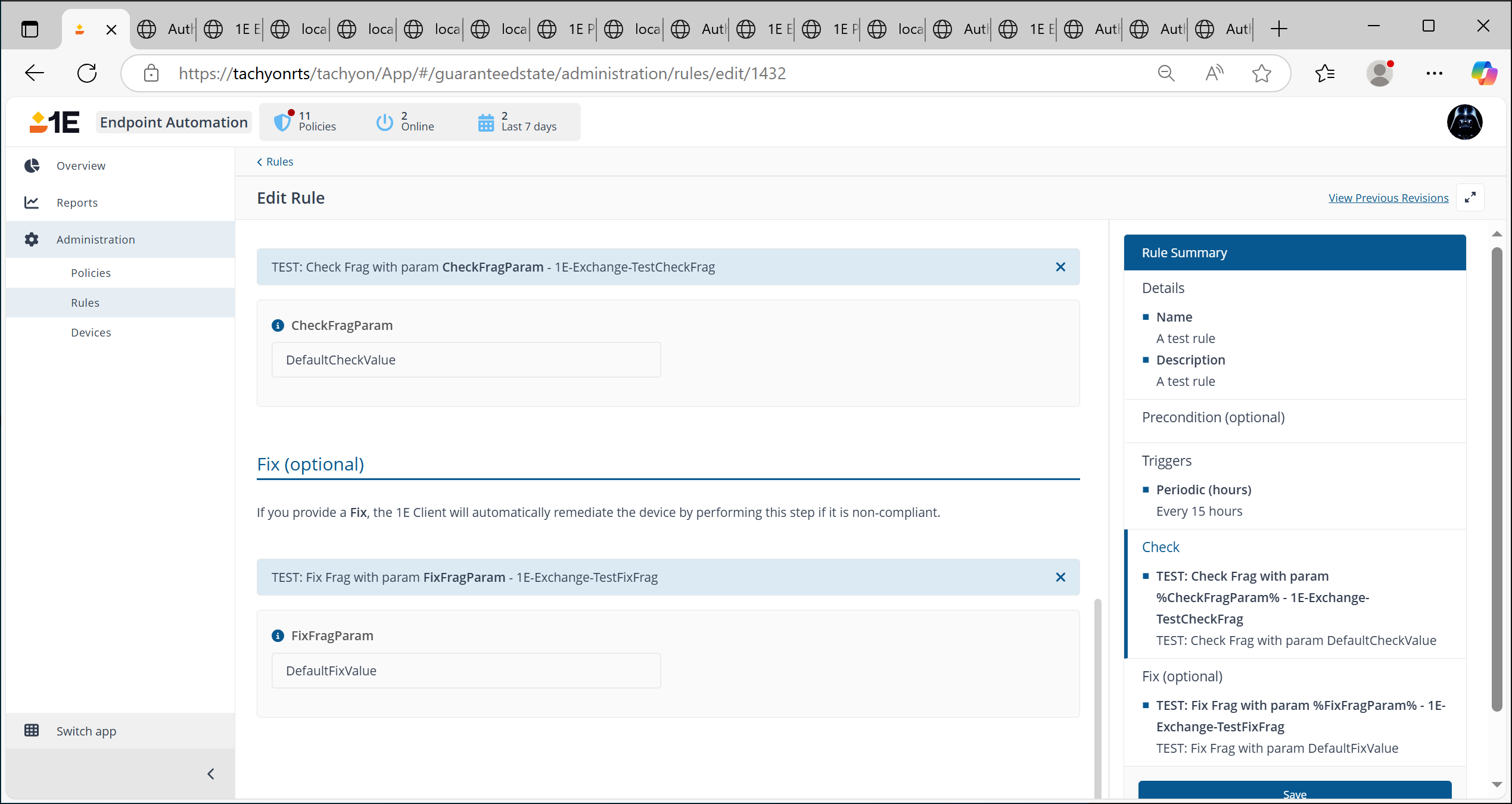Click the Last 7 days calendar icon

pyautogui.click(x=486, y=122)
